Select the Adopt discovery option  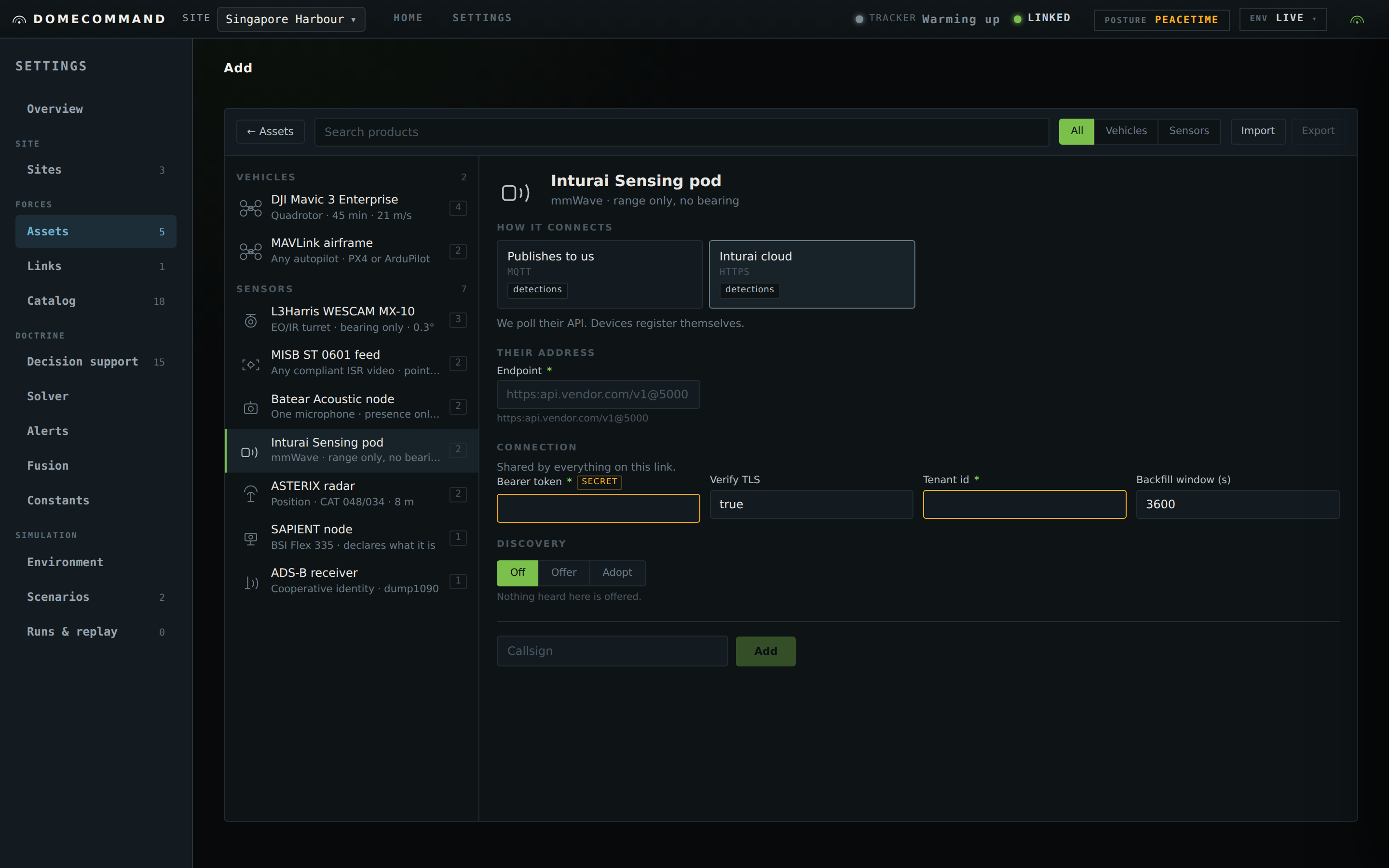tap(617, 573)
